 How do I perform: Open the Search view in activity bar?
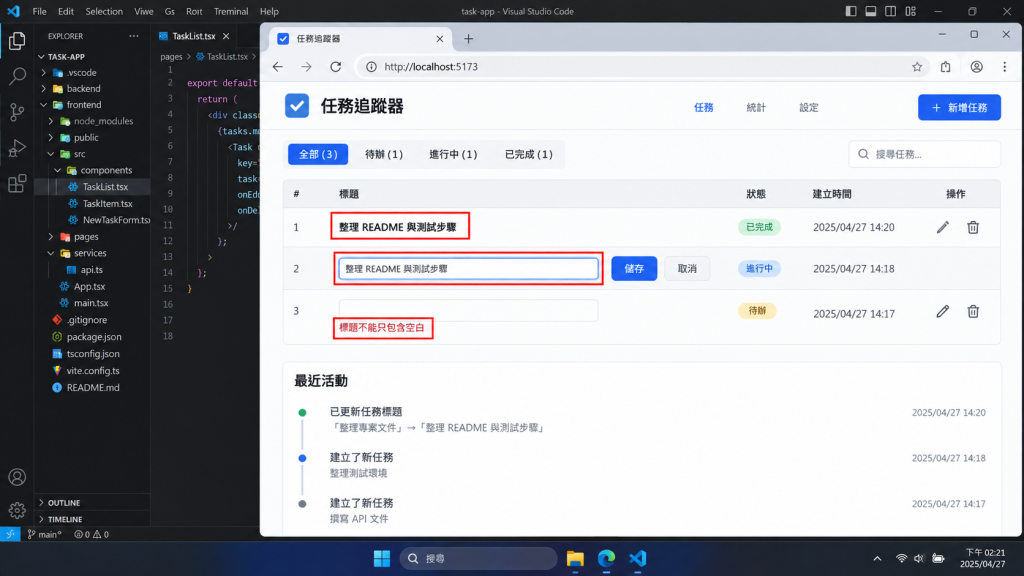click(x=17, y=76)
